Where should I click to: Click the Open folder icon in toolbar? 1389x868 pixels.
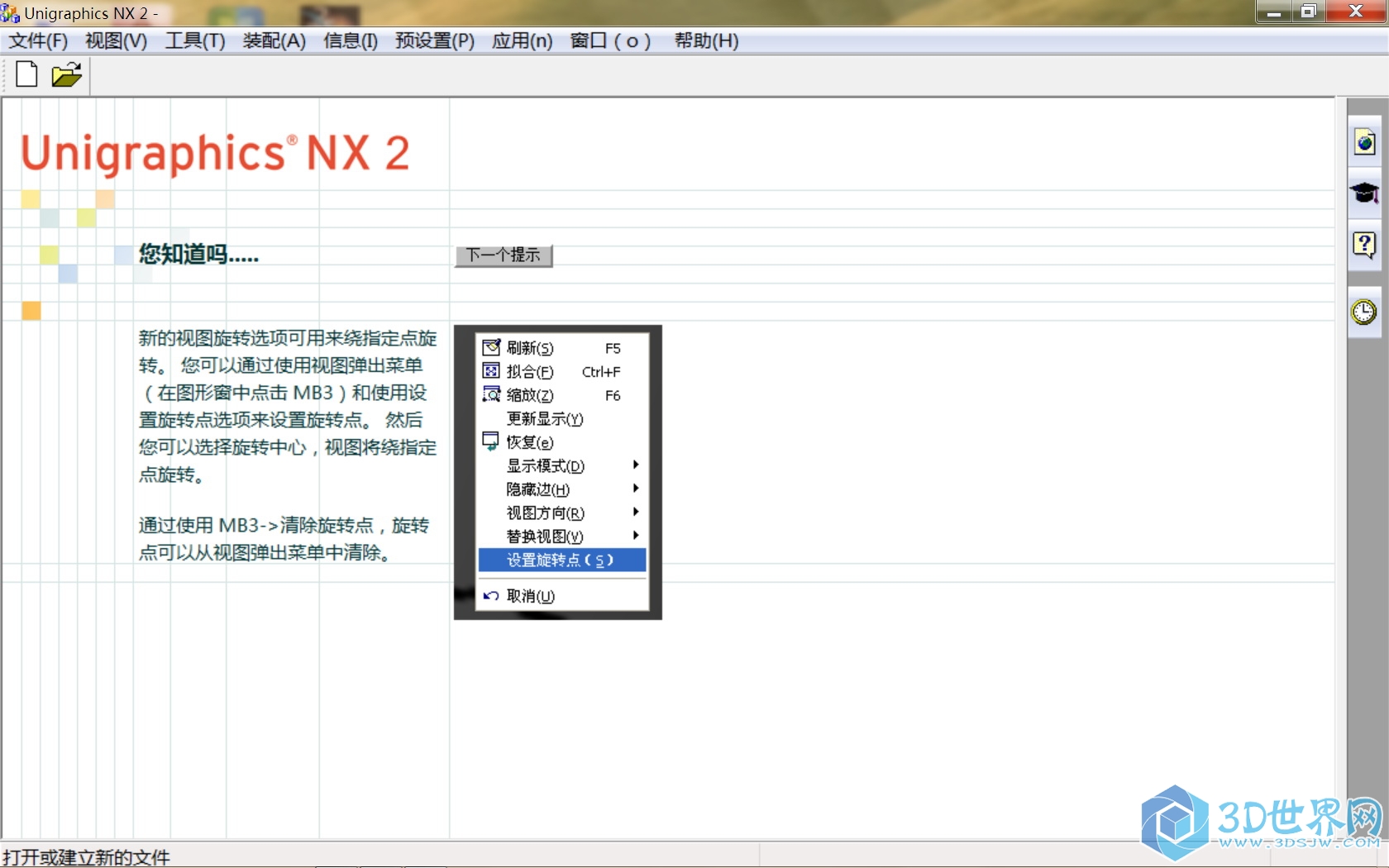tap(66, 74)
